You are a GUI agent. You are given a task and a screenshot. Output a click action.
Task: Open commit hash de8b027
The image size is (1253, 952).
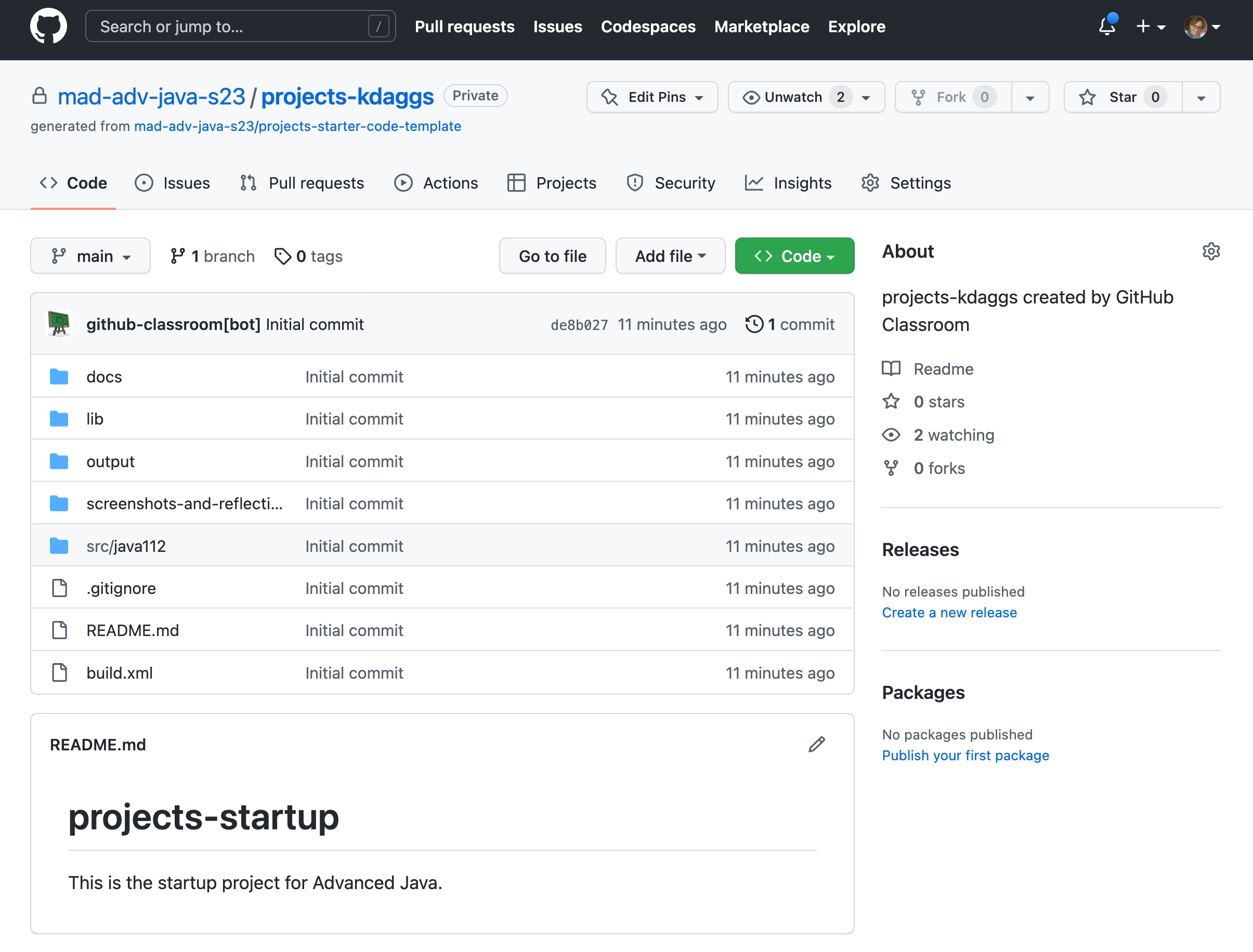[x=579, y=325]
